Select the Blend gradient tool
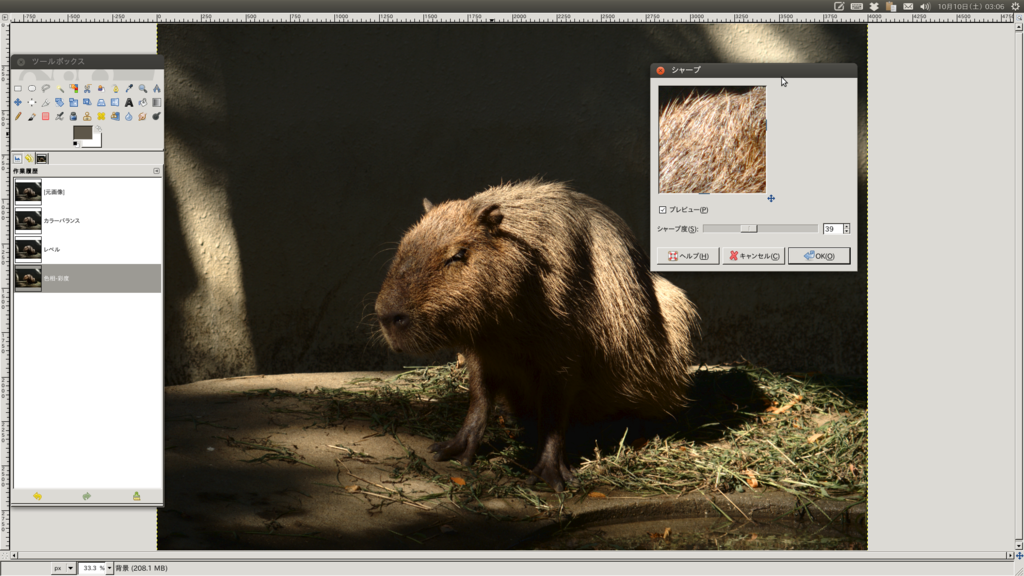Image resolution: width=1024 pixels, height=576 pixels. tap(156, 103)
